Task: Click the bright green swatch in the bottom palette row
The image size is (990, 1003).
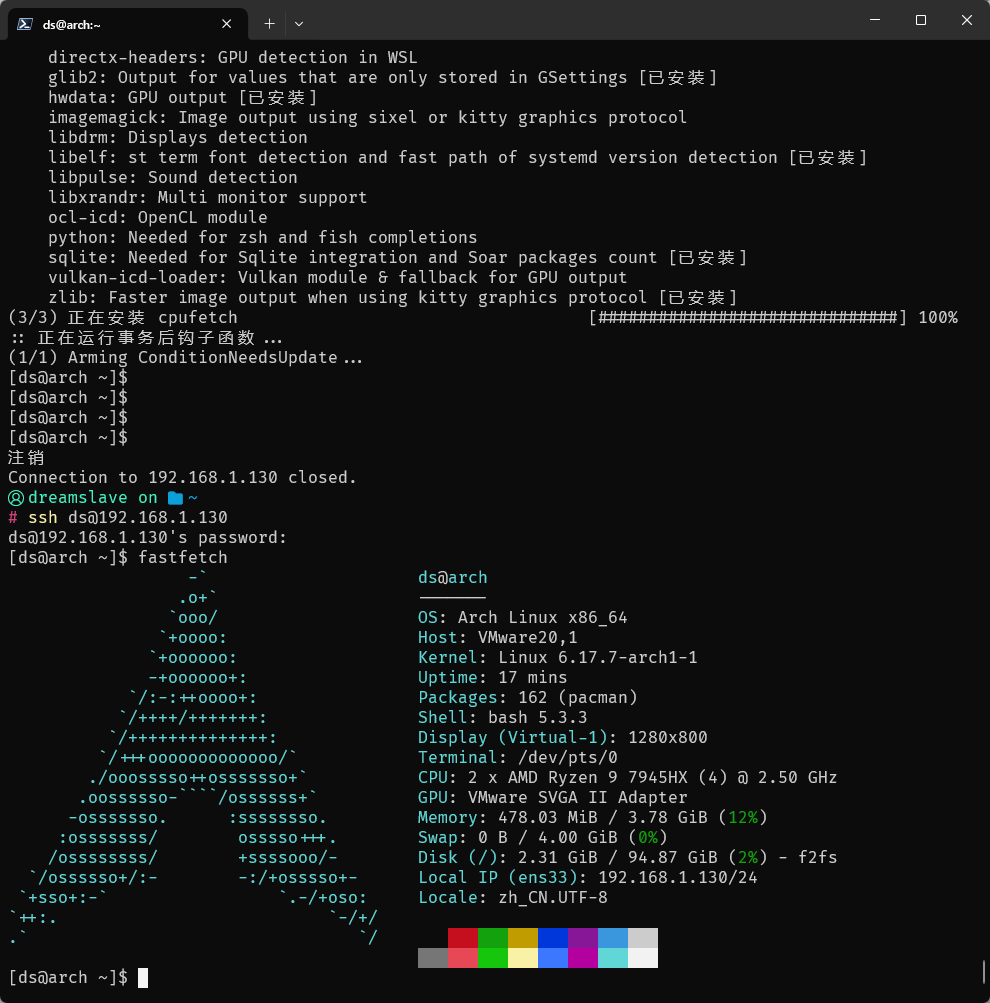Action: tap(492, 957)
